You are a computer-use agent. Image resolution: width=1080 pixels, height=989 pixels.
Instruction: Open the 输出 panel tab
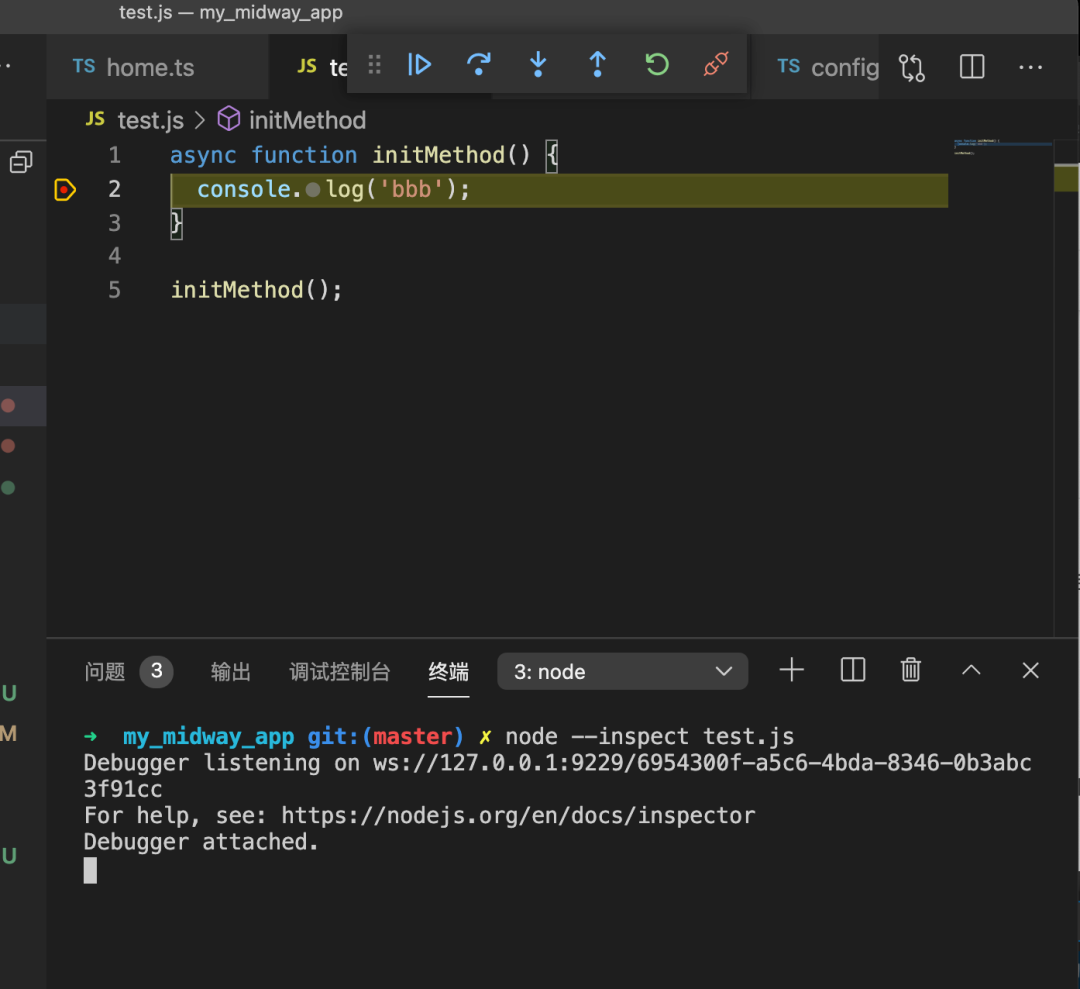click(231, 672)
